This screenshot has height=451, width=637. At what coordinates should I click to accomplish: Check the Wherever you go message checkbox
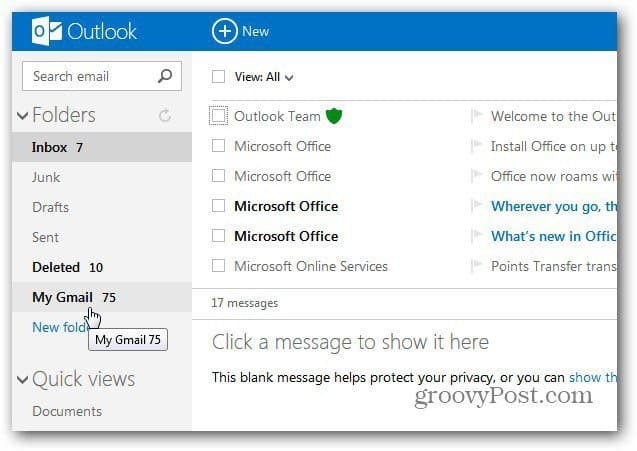coord(218,206)
